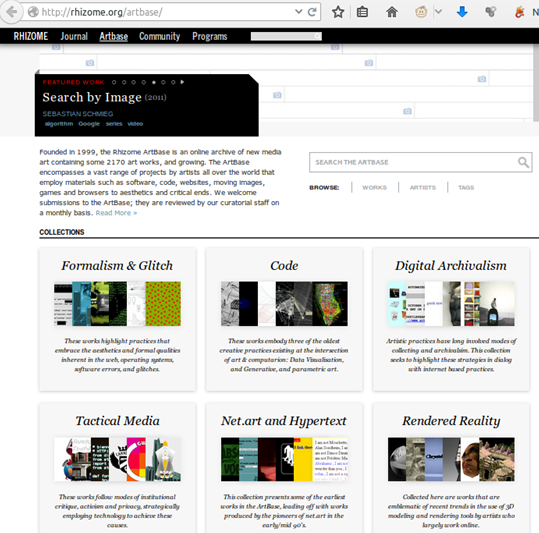Screen dimensions: 539x533
Task: Open the Community menu item
Action: pos(160,36)
